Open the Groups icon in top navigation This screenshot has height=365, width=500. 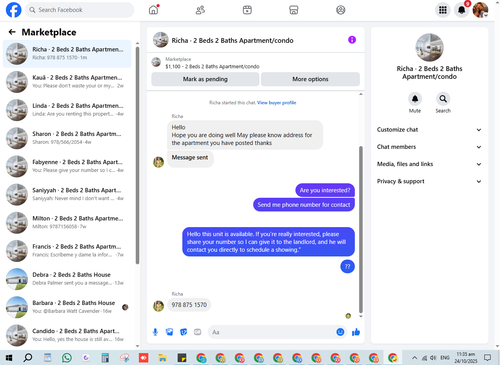[340, 10]
